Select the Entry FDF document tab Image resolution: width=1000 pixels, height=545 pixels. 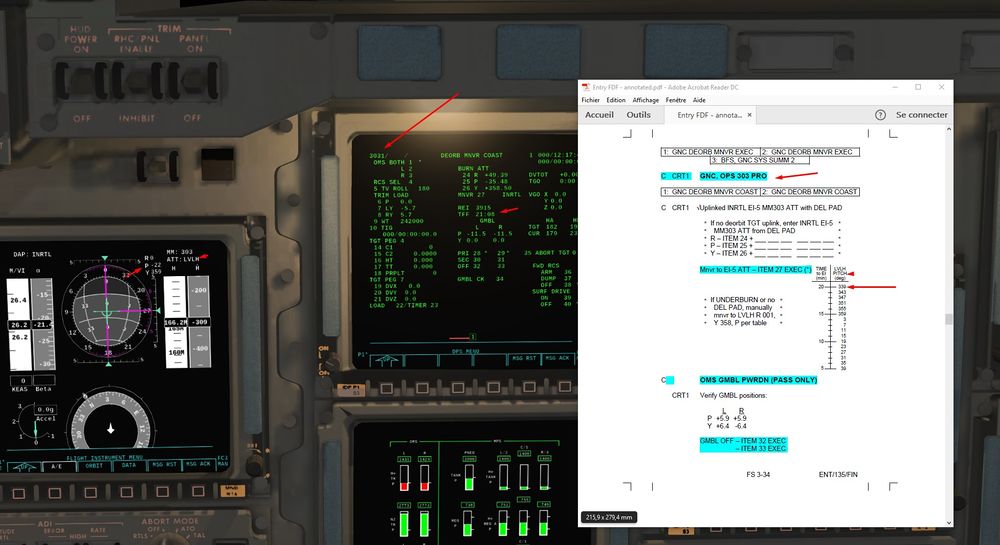point(709,115)
